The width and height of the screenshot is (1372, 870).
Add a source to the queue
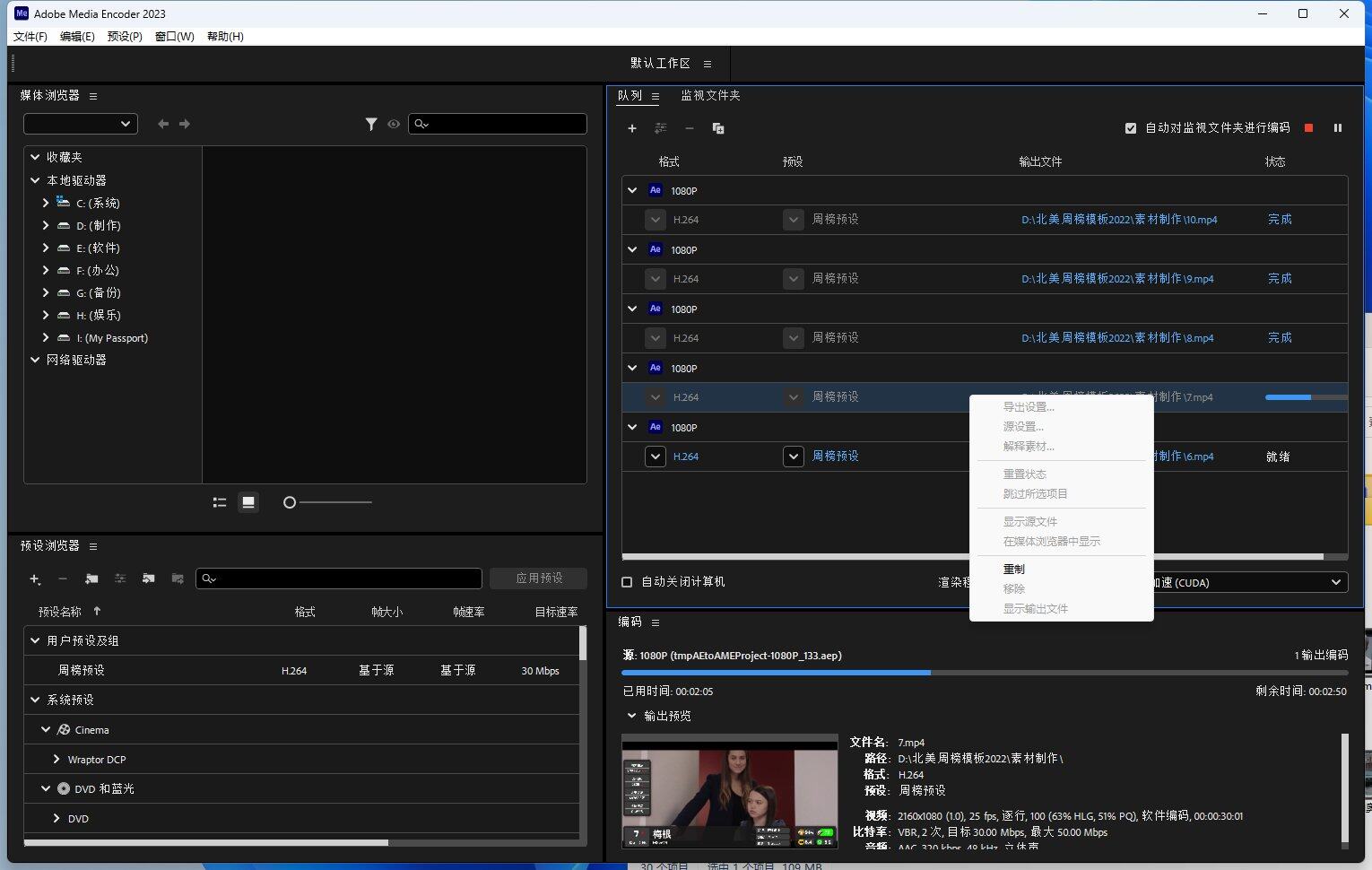coord(631,128)
